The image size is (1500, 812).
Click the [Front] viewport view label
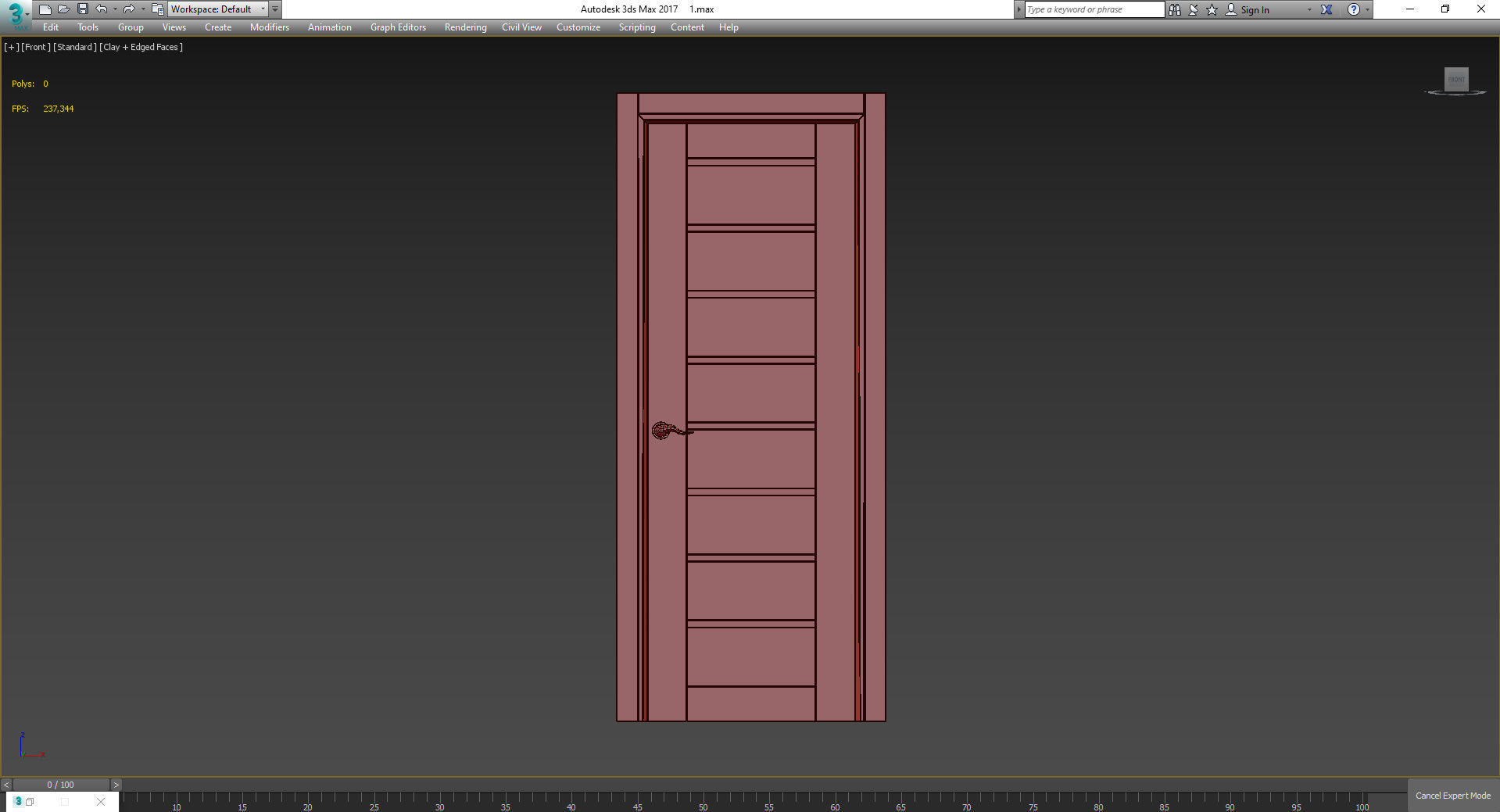pyautogui.click(x=36, y=47)
